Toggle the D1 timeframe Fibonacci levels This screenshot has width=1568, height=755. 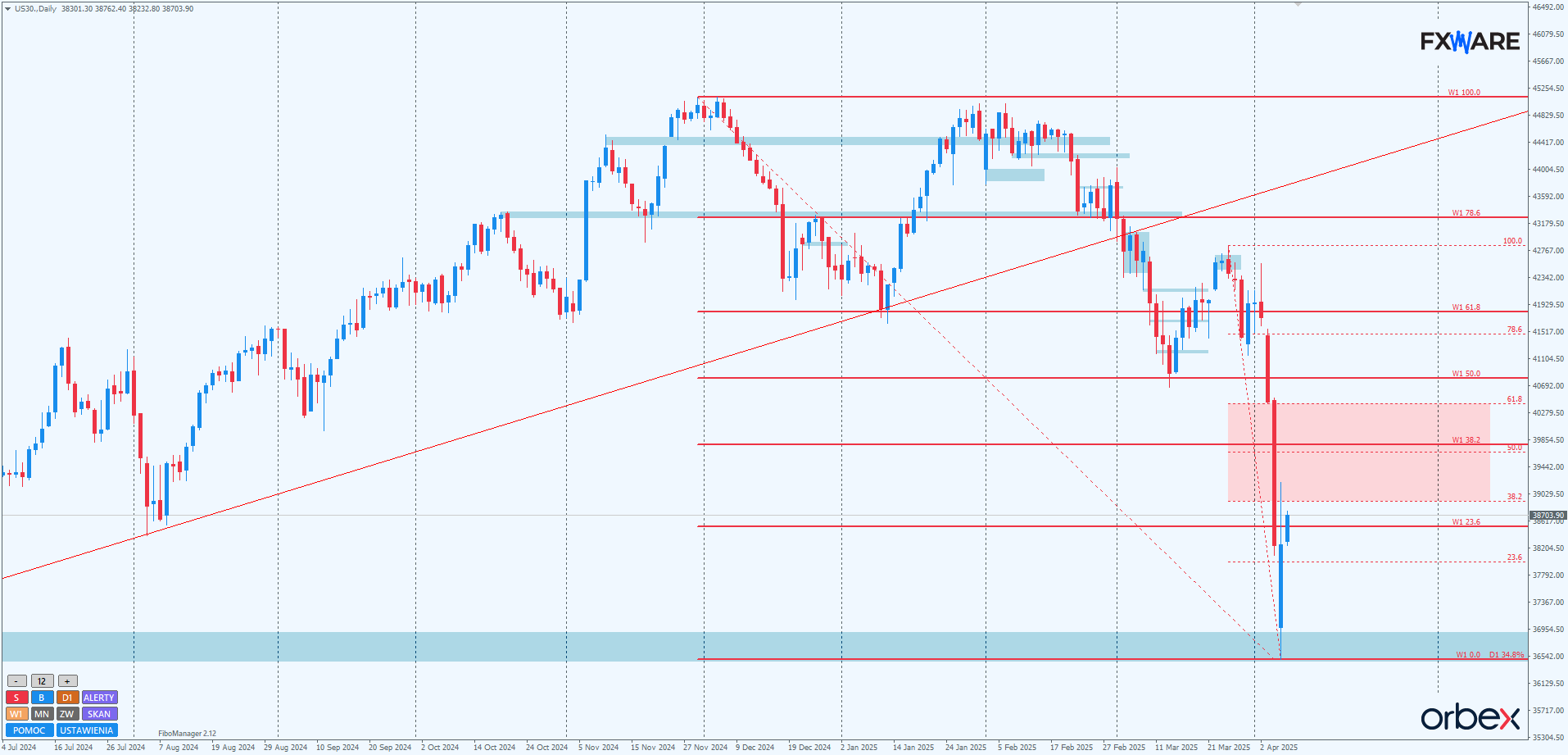[x=67, y=698]
